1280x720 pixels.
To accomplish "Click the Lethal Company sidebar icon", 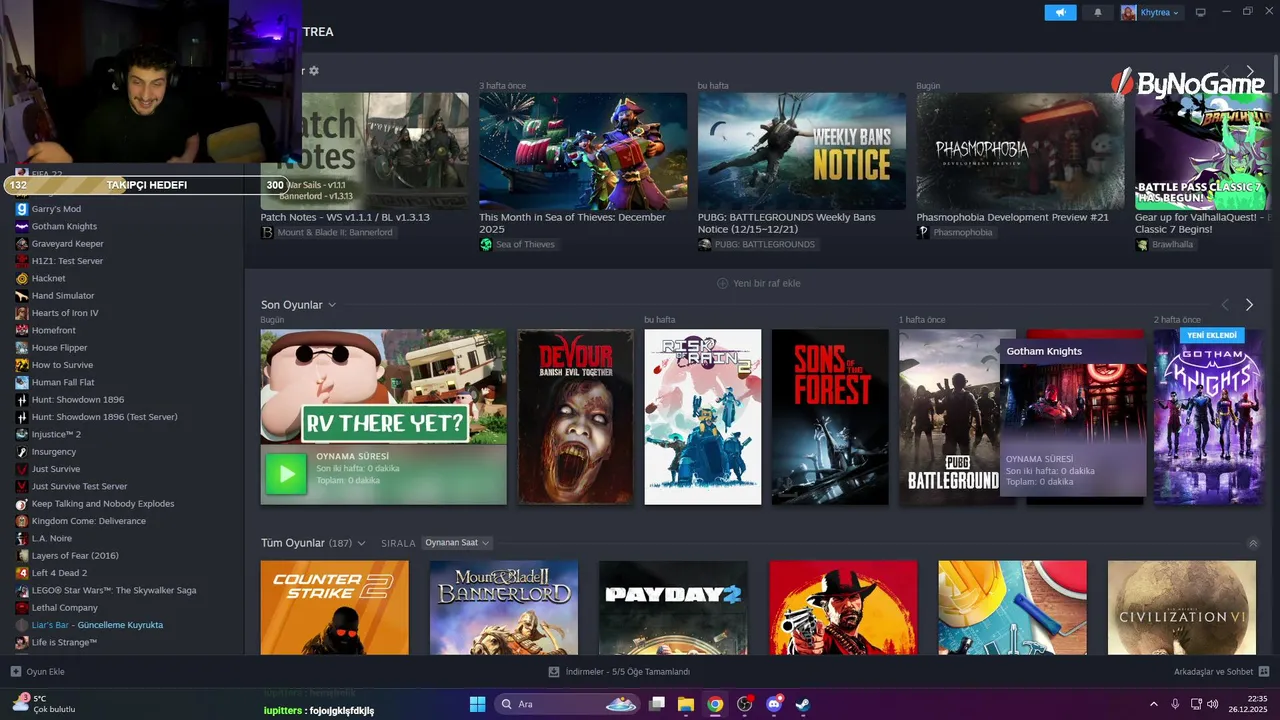I will click(22, 608).
